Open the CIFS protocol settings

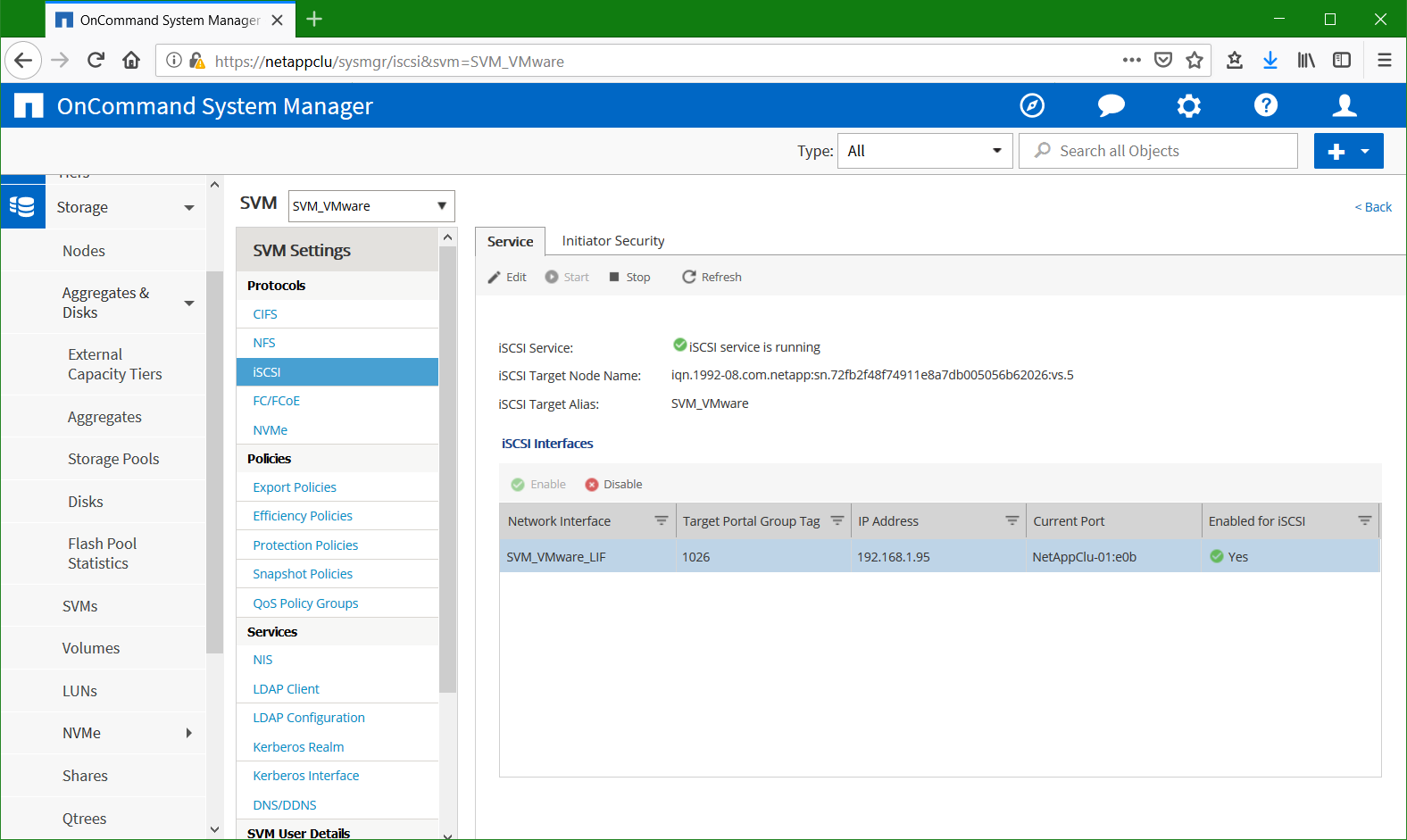265,314
